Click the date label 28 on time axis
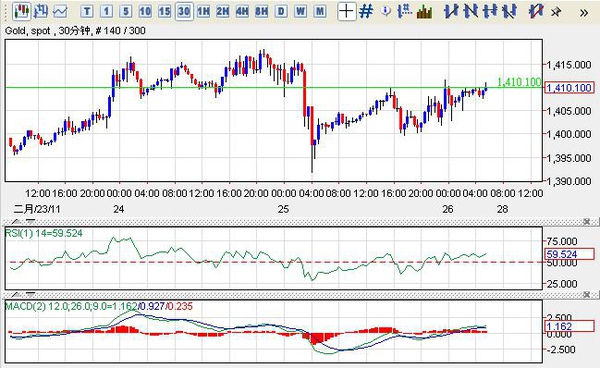The image size is (600, 368). 502,209
